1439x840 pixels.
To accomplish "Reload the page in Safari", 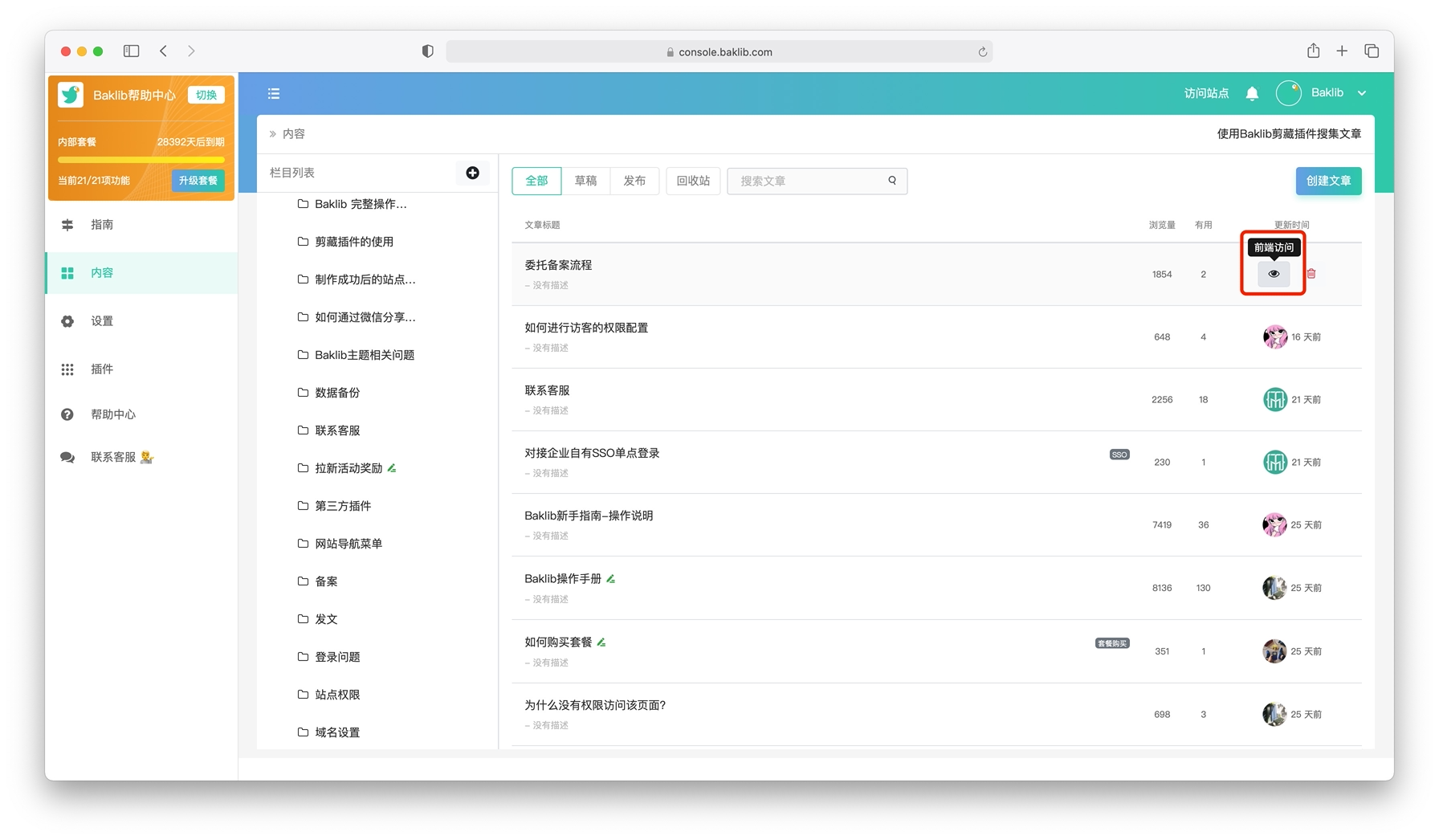I will tap(982, 51).
